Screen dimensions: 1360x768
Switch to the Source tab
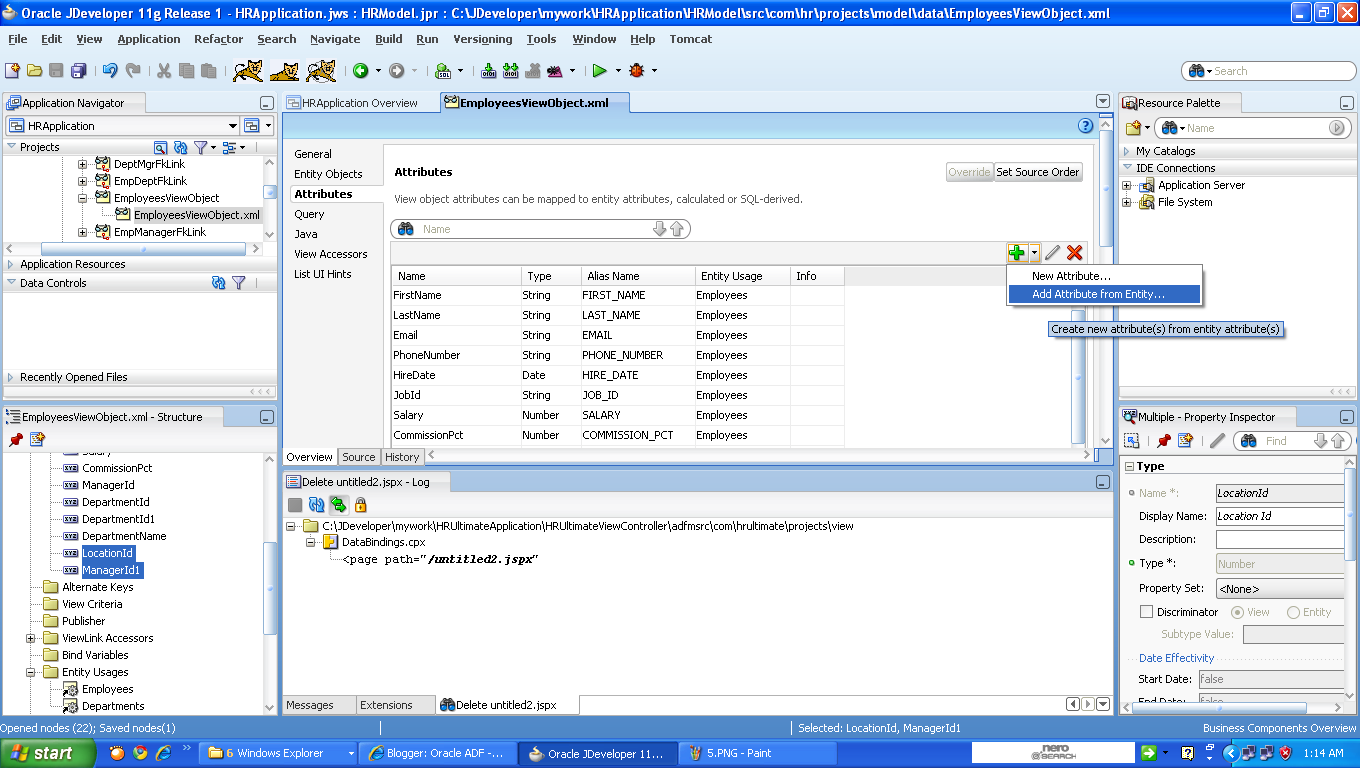(x=359, y=457)
